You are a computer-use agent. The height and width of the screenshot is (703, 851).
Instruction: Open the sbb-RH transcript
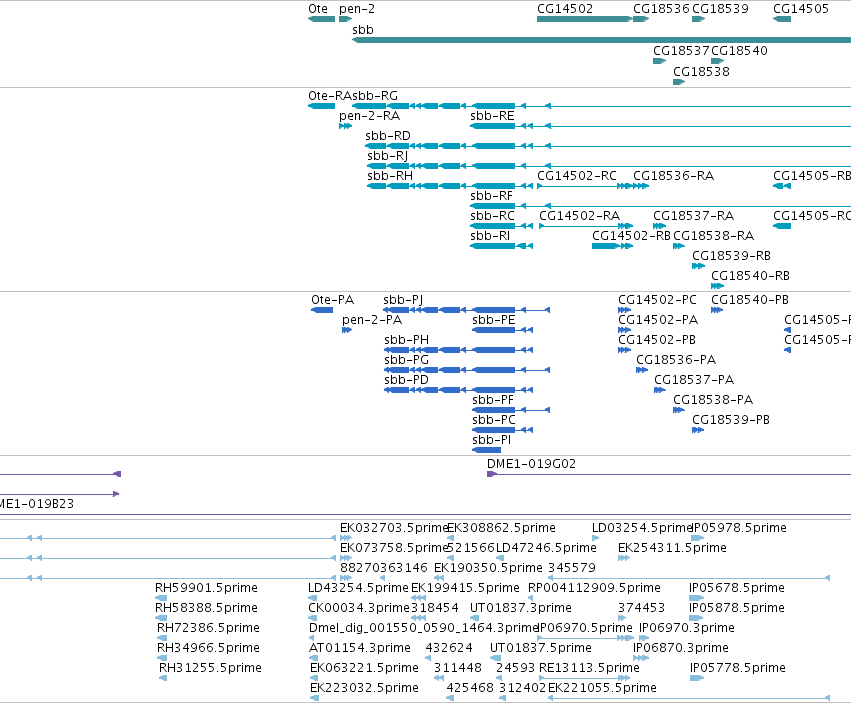450,186
